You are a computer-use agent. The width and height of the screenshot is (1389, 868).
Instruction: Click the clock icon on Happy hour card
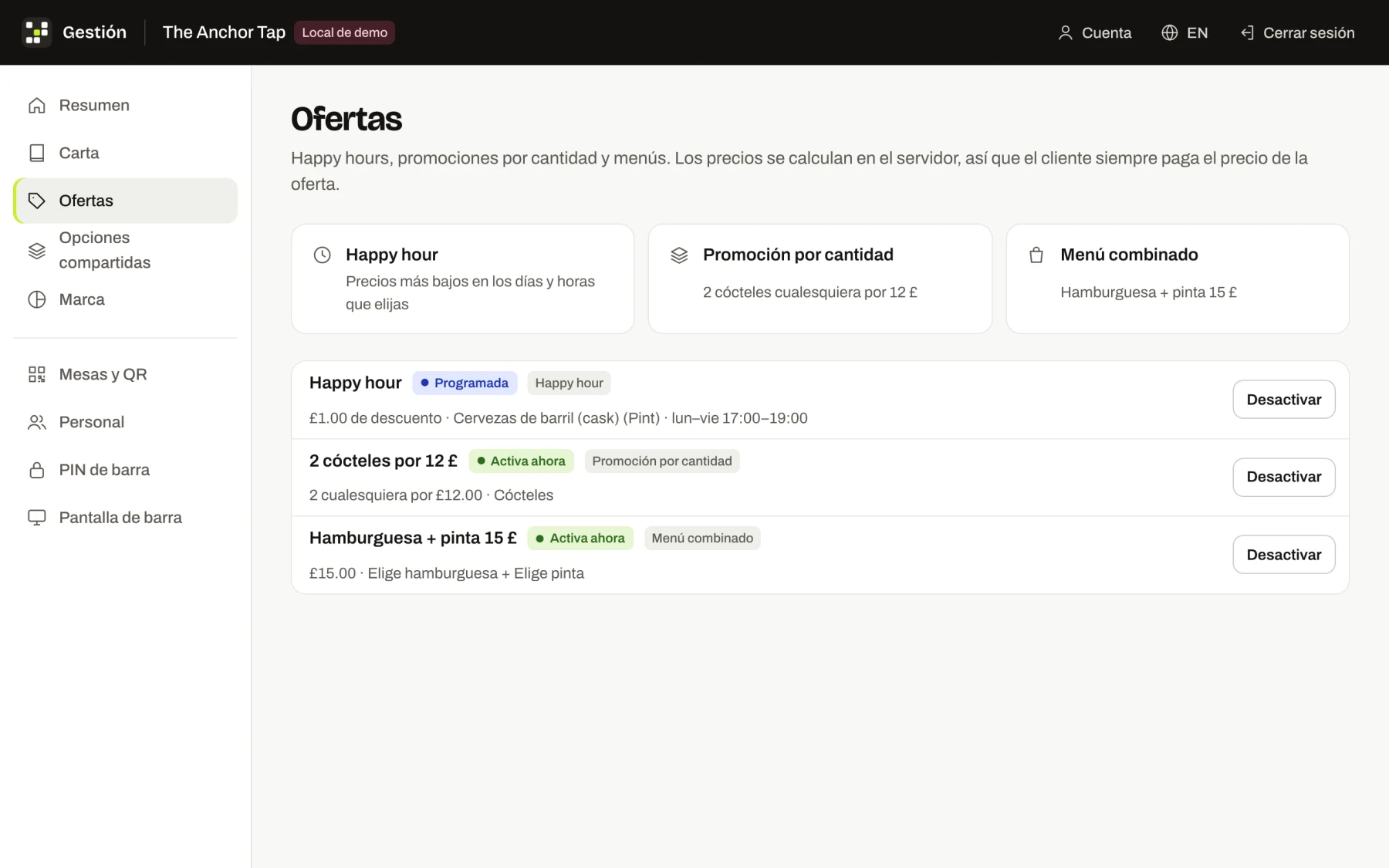(323, 255)
